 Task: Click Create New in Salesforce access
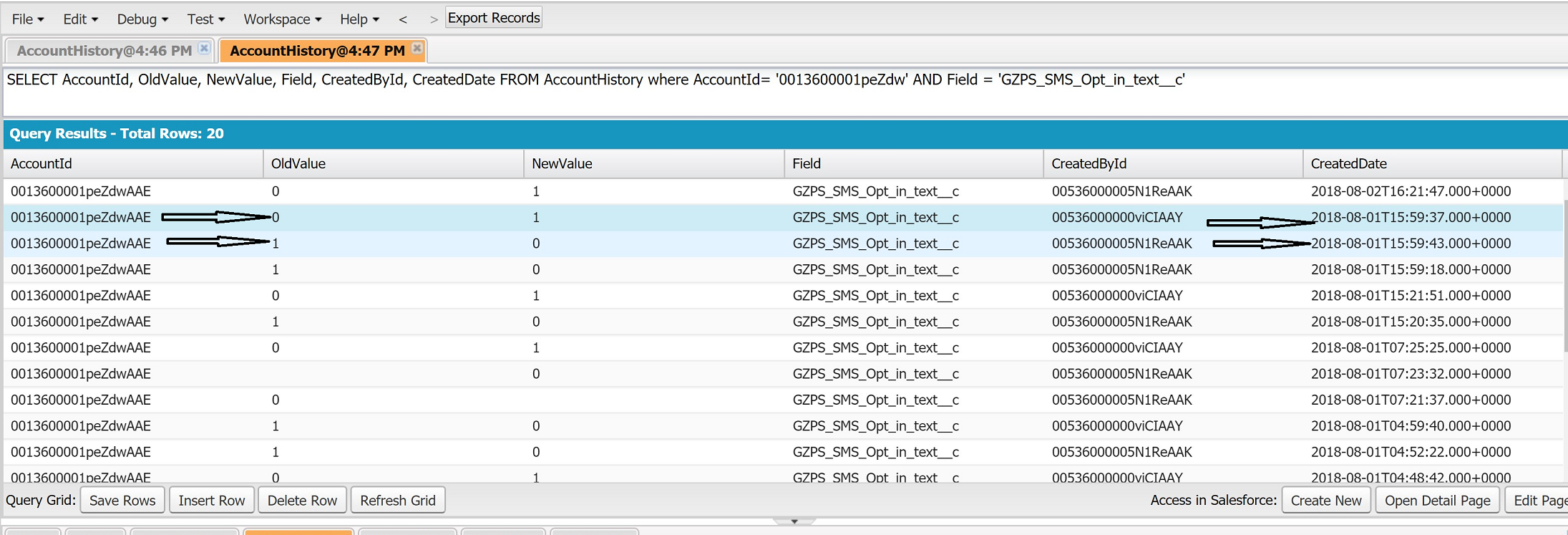1325,501
